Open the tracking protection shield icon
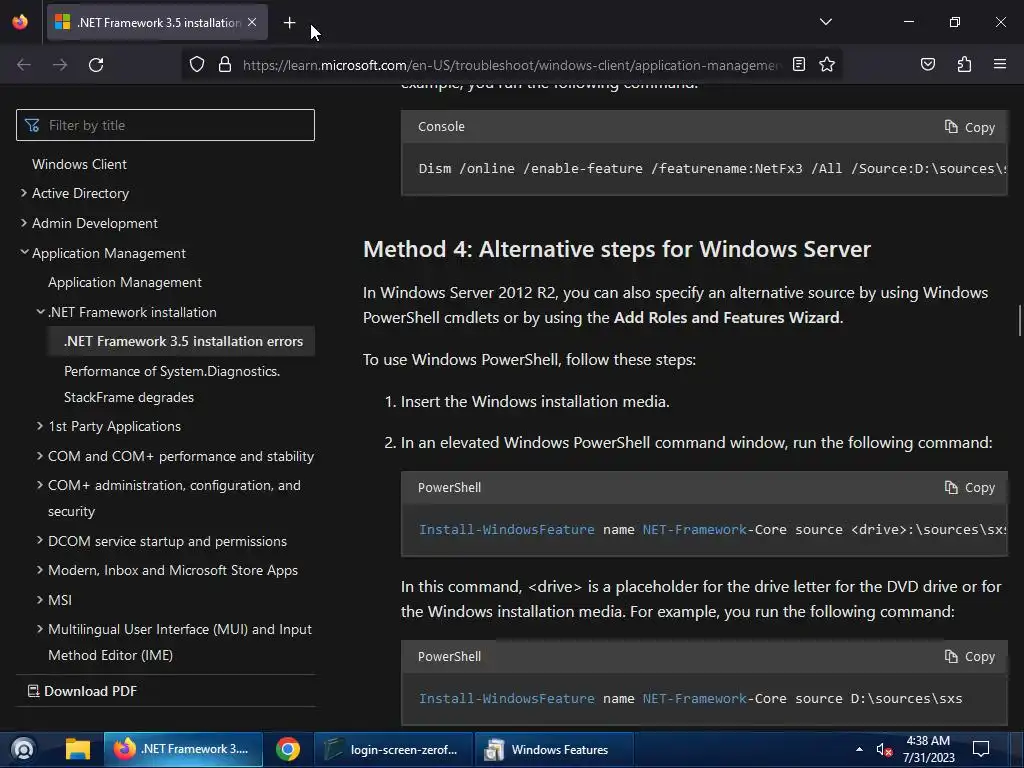Screen dimensions: 1024x768 coord(197,65)
